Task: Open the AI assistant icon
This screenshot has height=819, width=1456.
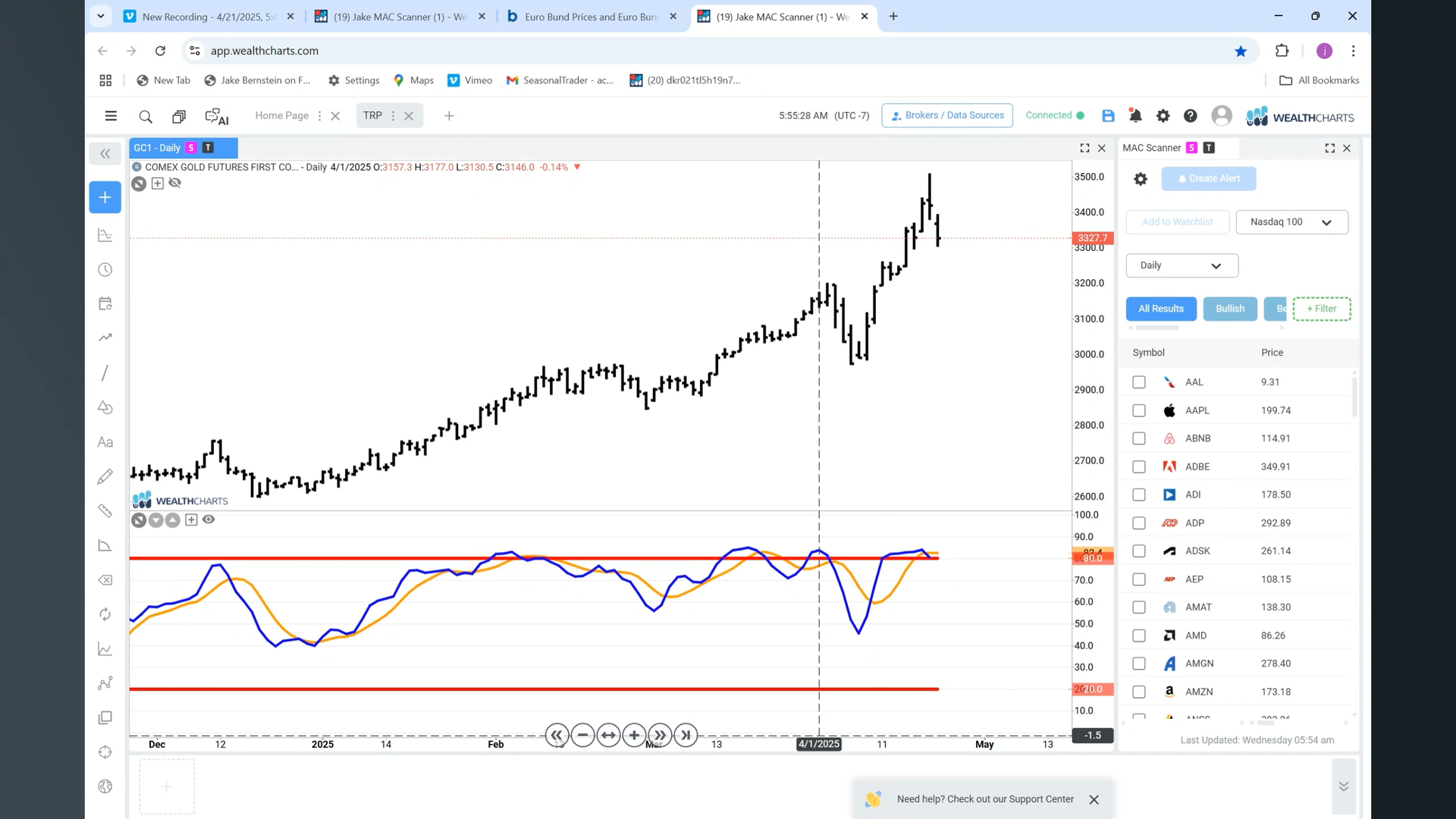Action: [x=217, y=116]
